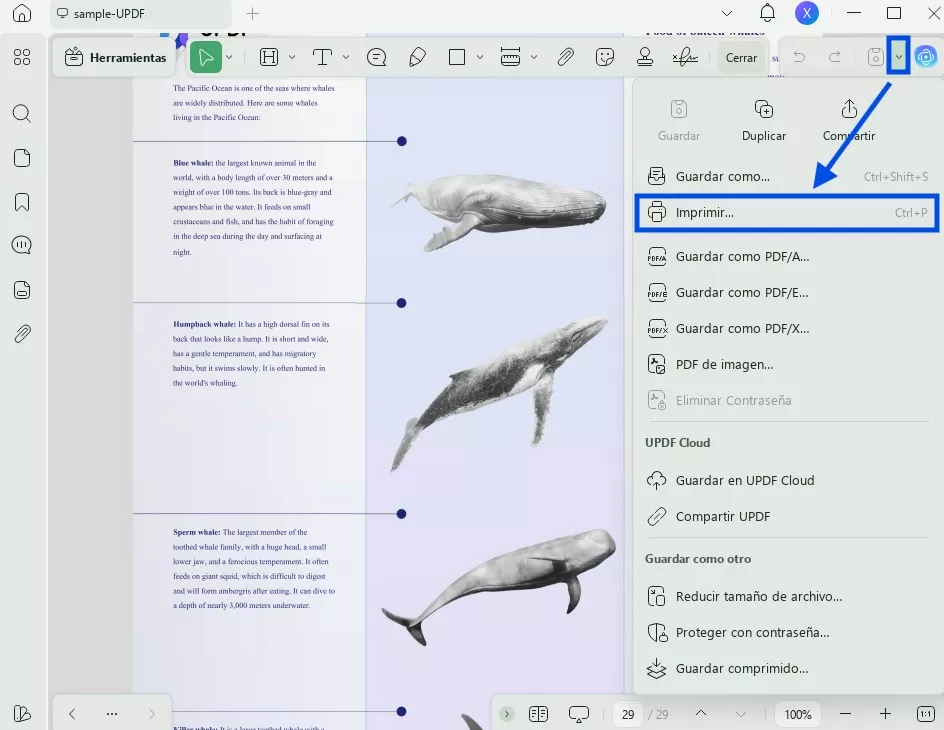Click the signature tool
Screen dimensions: 944x730
(685, 58)
